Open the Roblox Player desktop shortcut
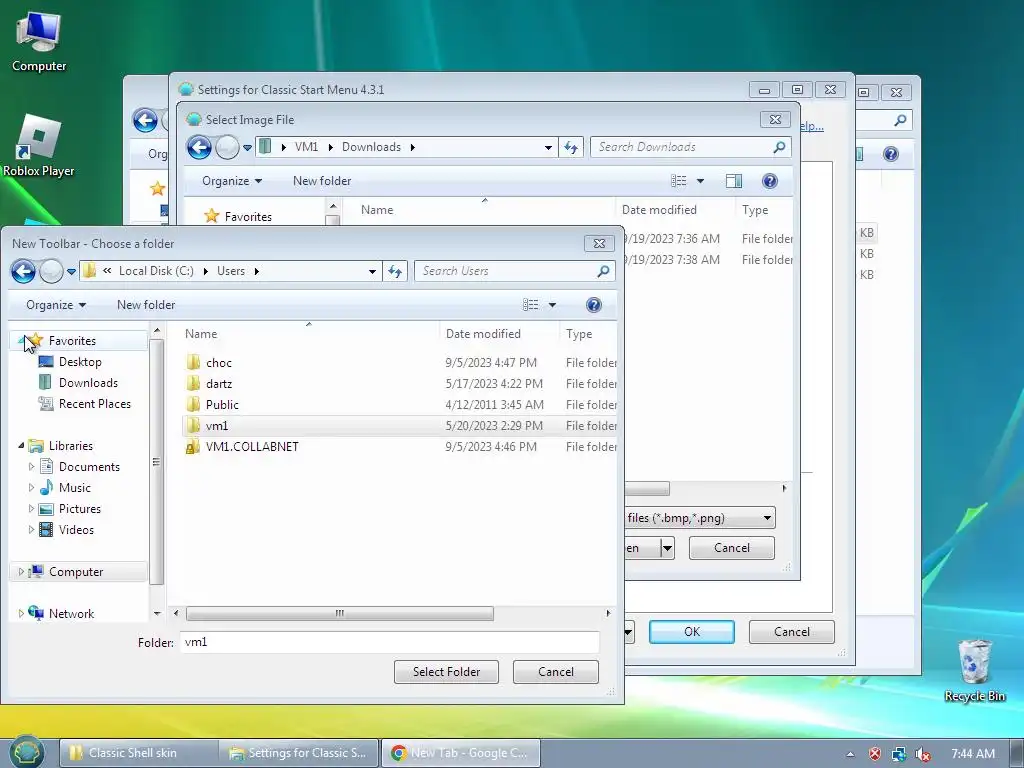The image size is (1024, 768). 39,146
